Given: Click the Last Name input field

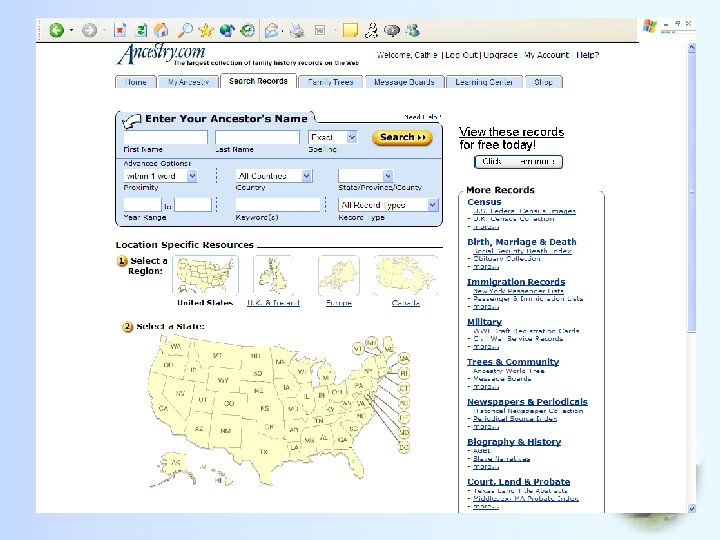Looking at the screenshot, I should pyautogui.click(x=257, y=137).
